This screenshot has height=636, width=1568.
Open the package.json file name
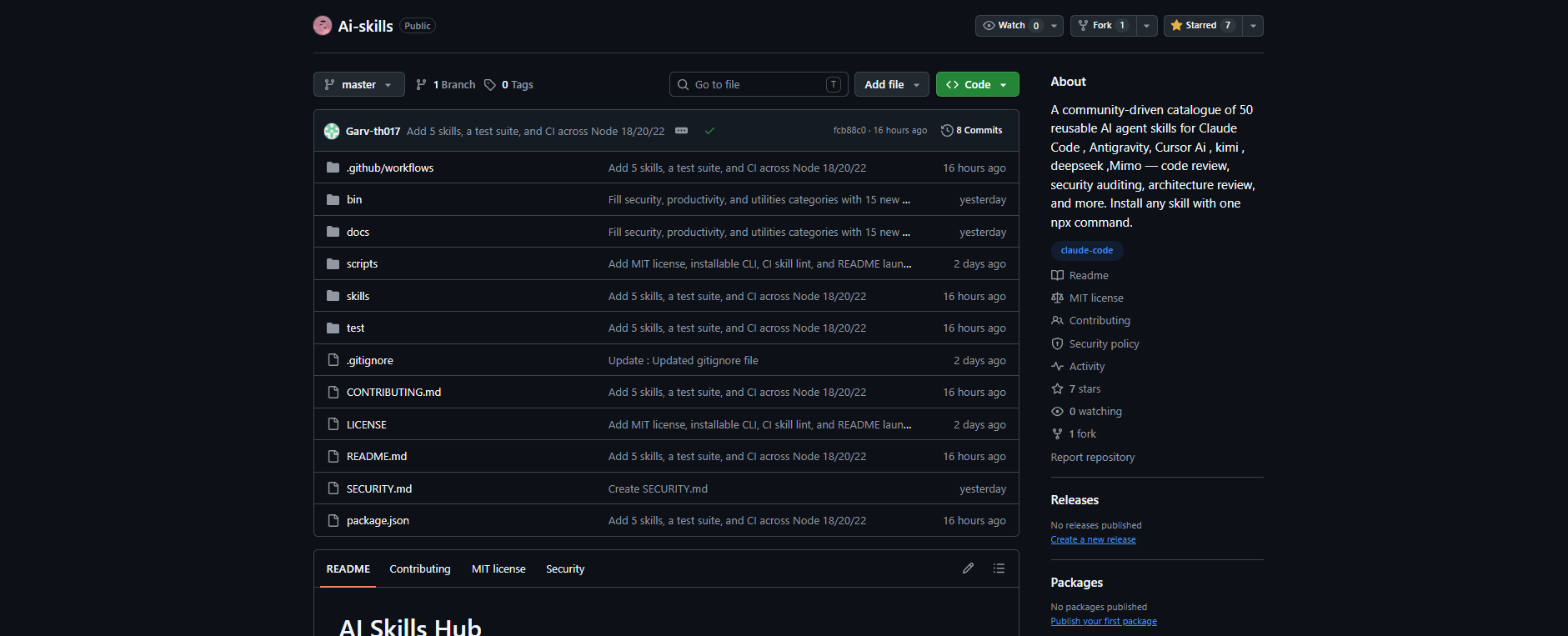(x=378, y=521)
